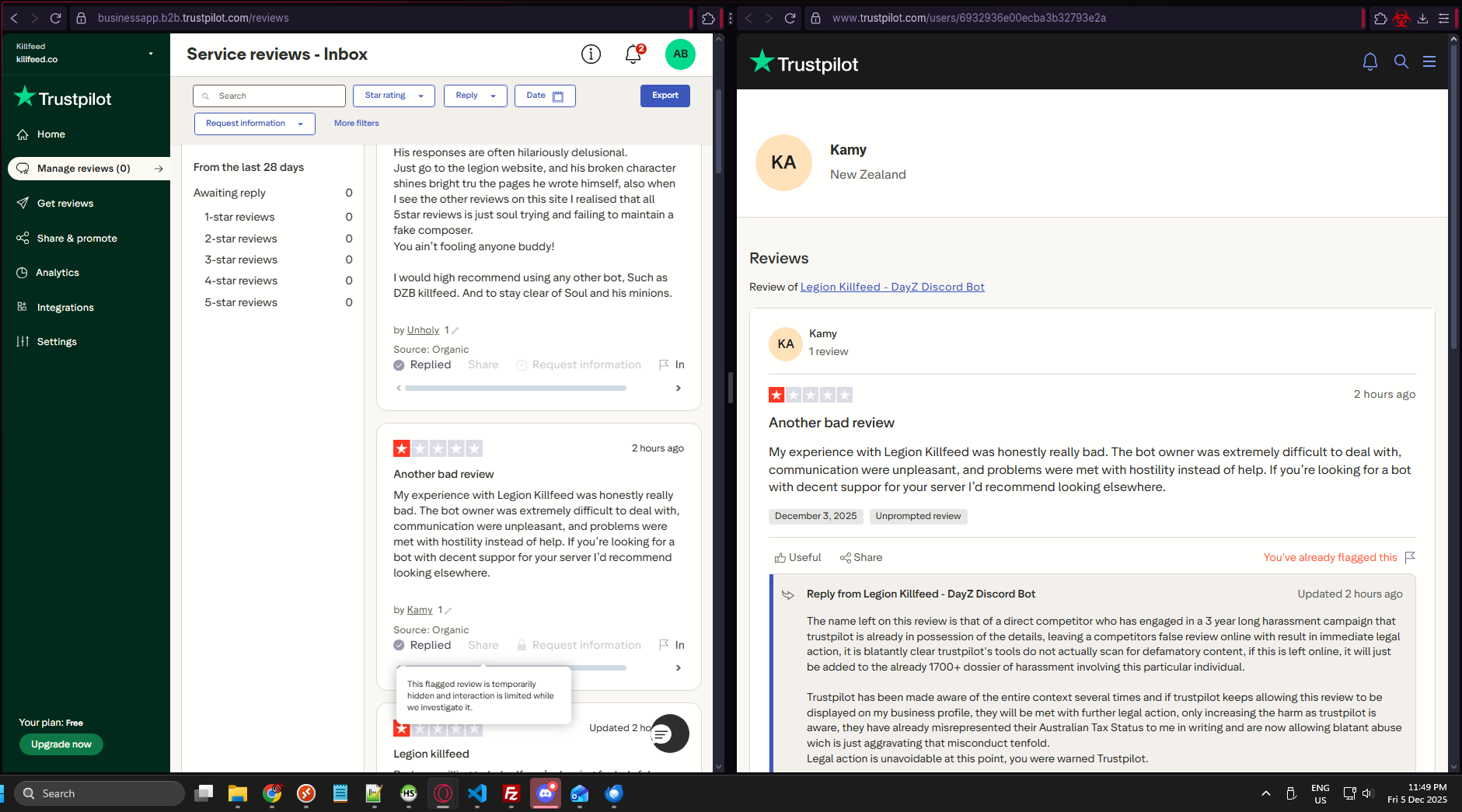Open Settings in the sidebar
1462x812 pixels.
point(57,342)
